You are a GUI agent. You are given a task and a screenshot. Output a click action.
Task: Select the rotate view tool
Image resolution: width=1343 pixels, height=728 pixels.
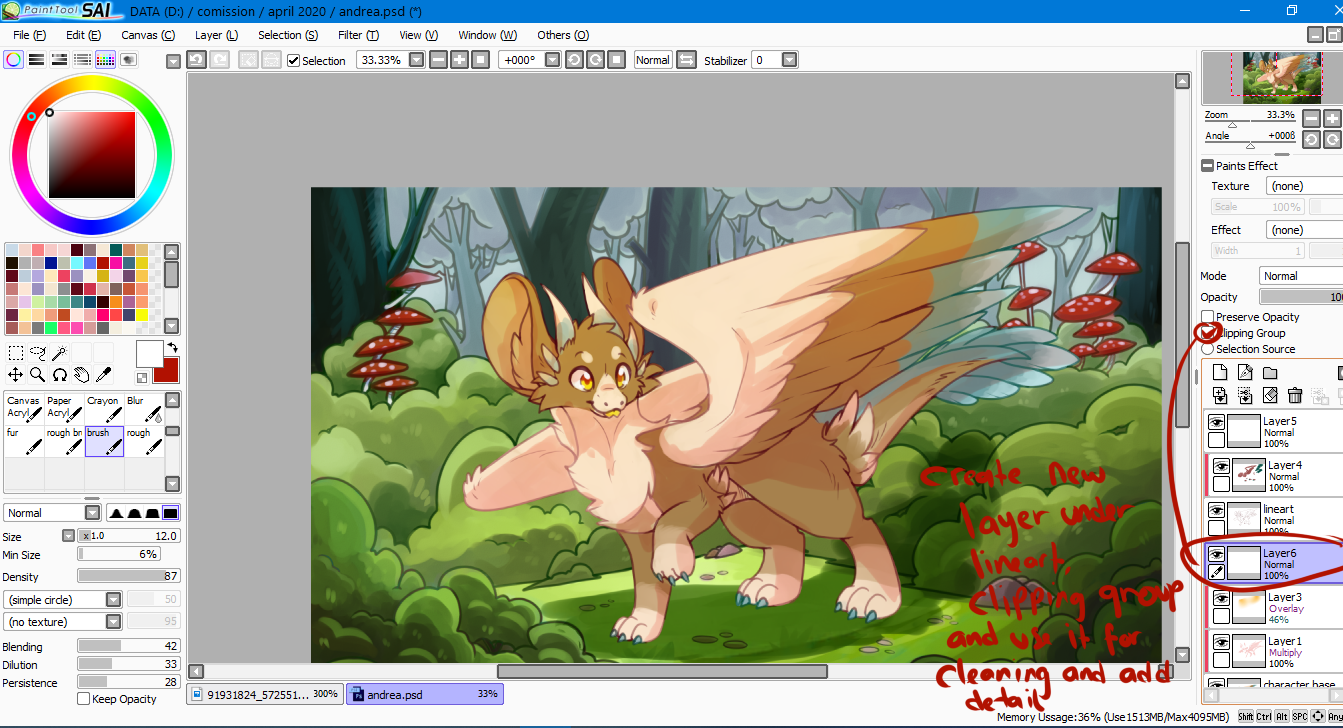60,375
